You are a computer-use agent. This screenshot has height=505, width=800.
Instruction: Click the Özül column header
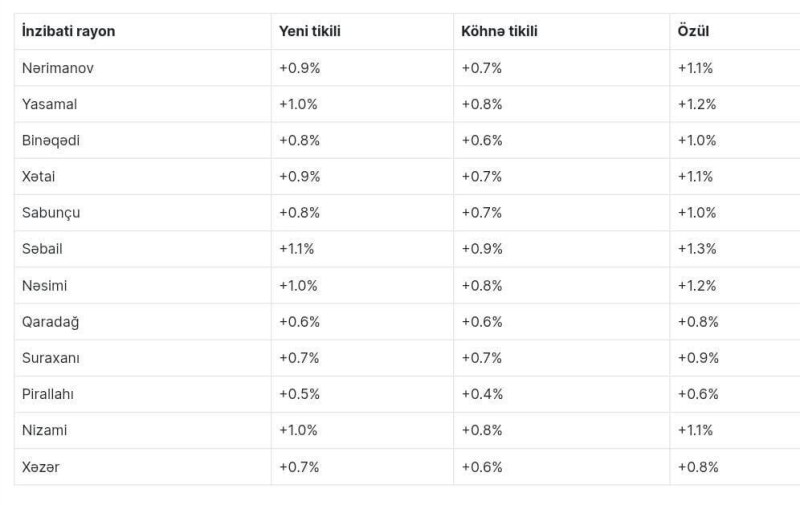pos(694,31)
